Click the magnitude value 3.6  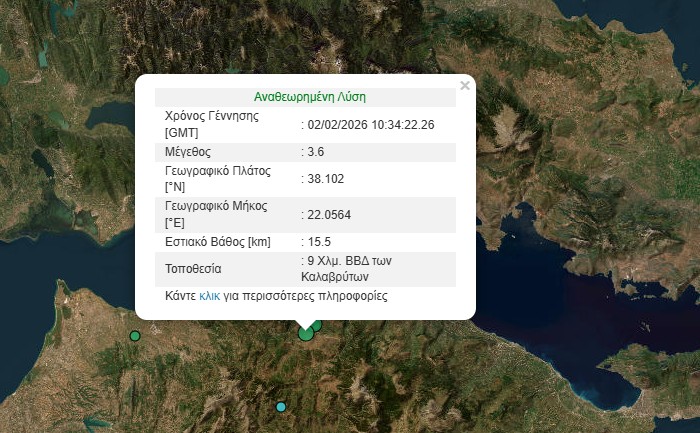(316, 151)
